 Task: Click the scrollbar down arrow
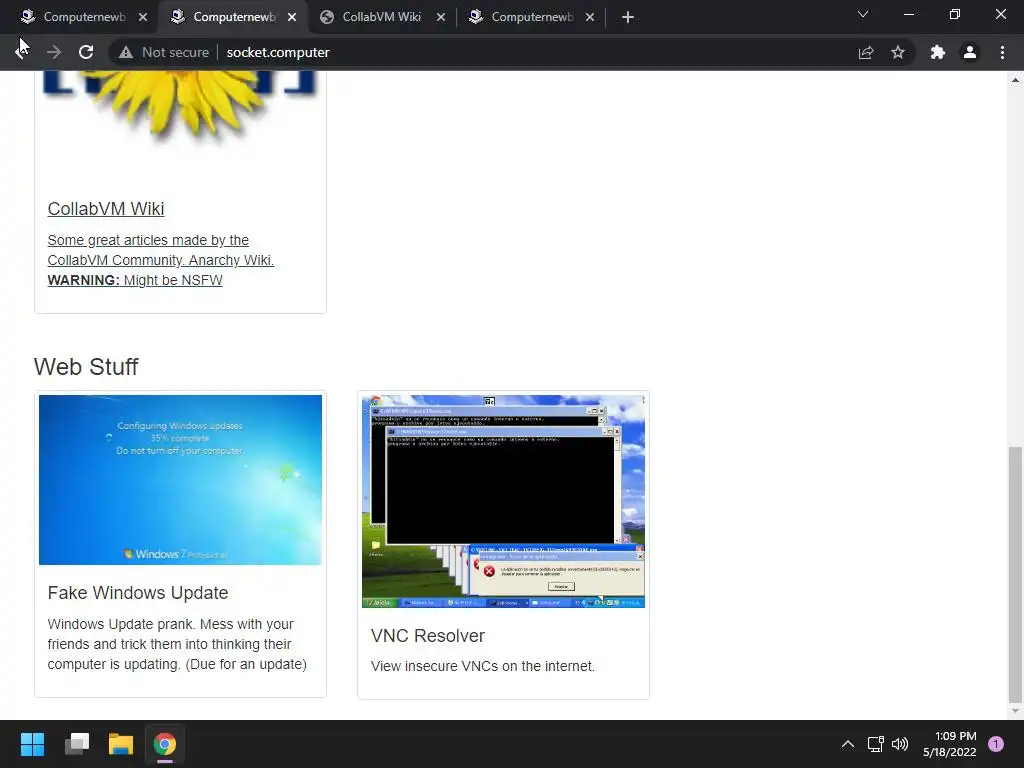coord(1015,711)
